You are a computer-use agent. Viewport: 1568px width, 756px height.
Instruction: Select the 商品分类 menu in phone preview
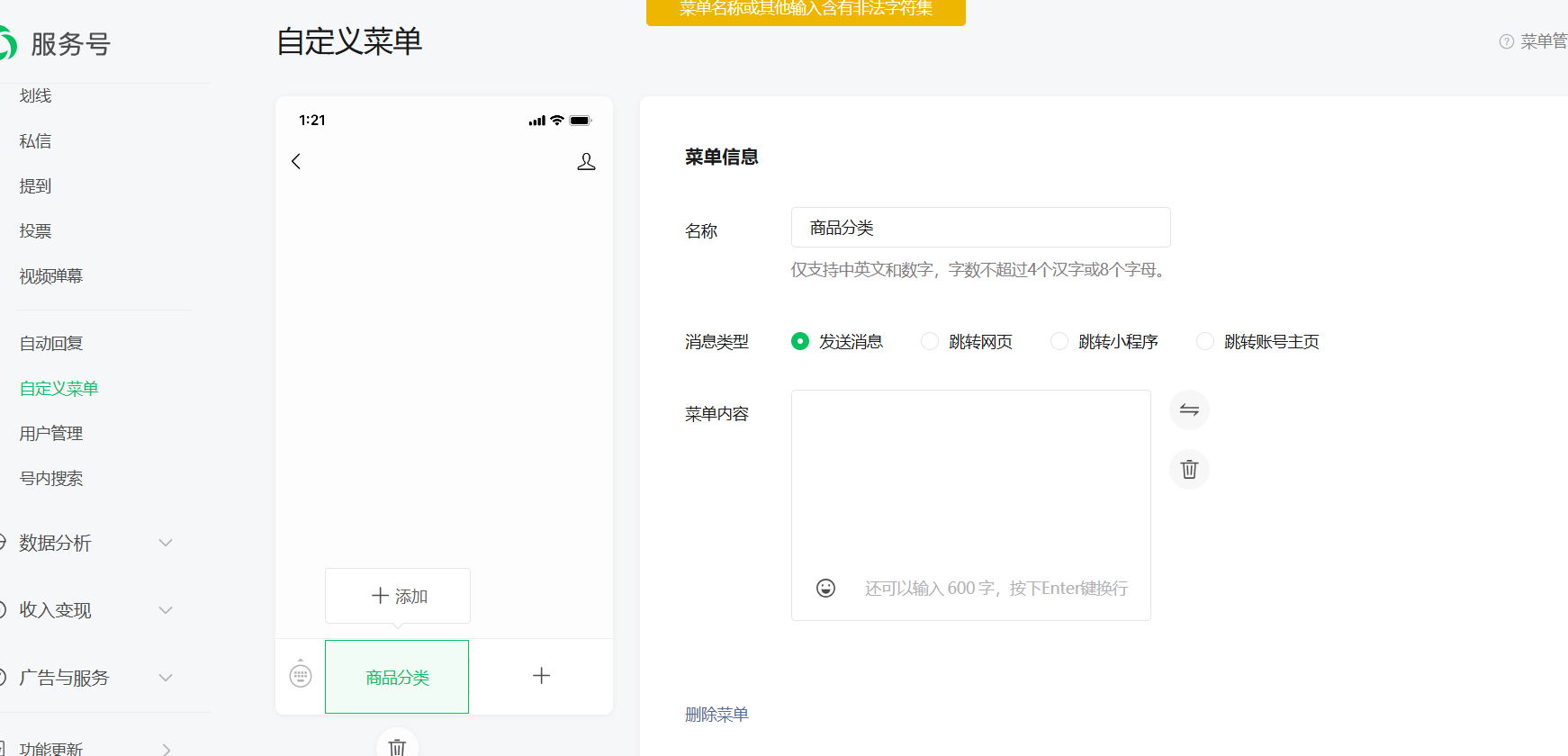(x=397, y=677)
